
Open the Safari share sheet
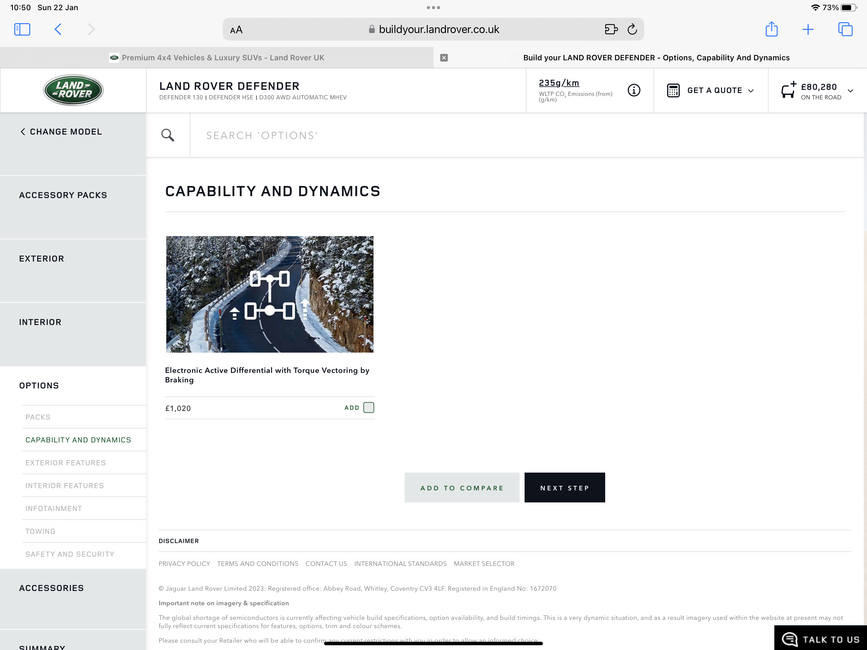[x=771, y=29]
